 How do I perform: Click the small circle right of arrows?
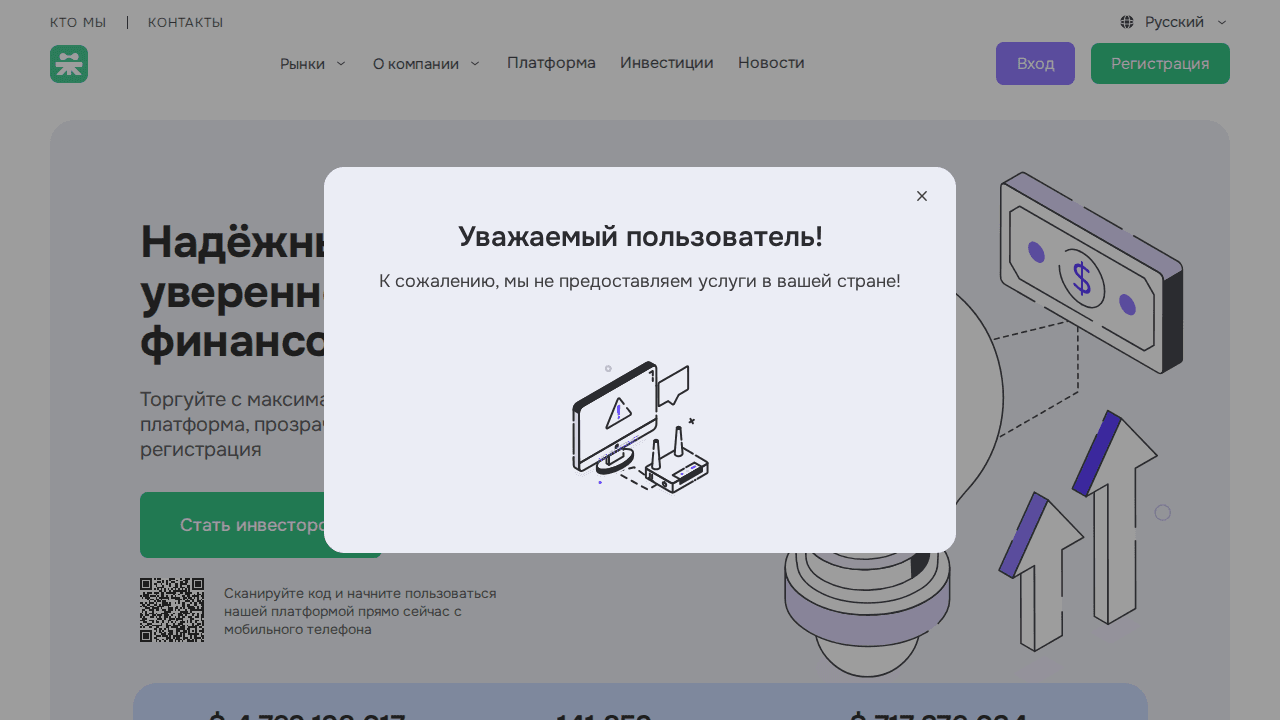click(1162, 513)
